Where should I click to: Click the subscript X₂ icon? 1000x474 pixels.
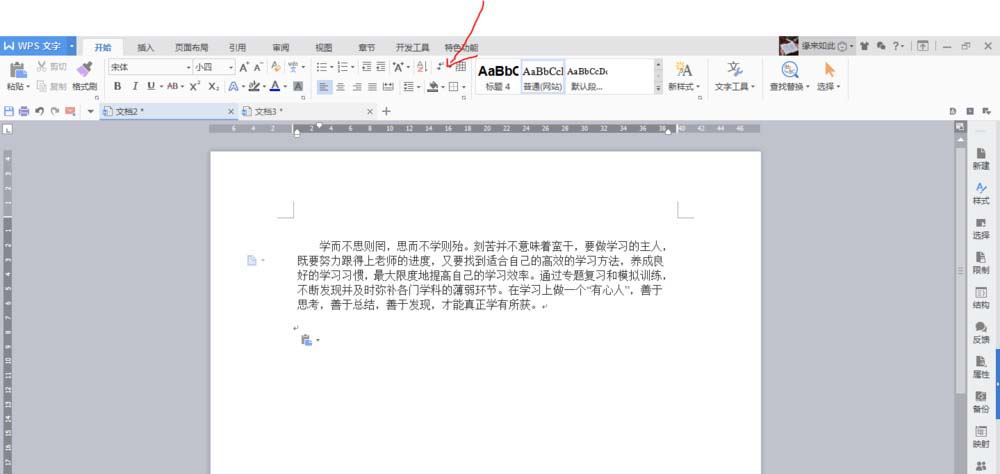coord(214,86)
